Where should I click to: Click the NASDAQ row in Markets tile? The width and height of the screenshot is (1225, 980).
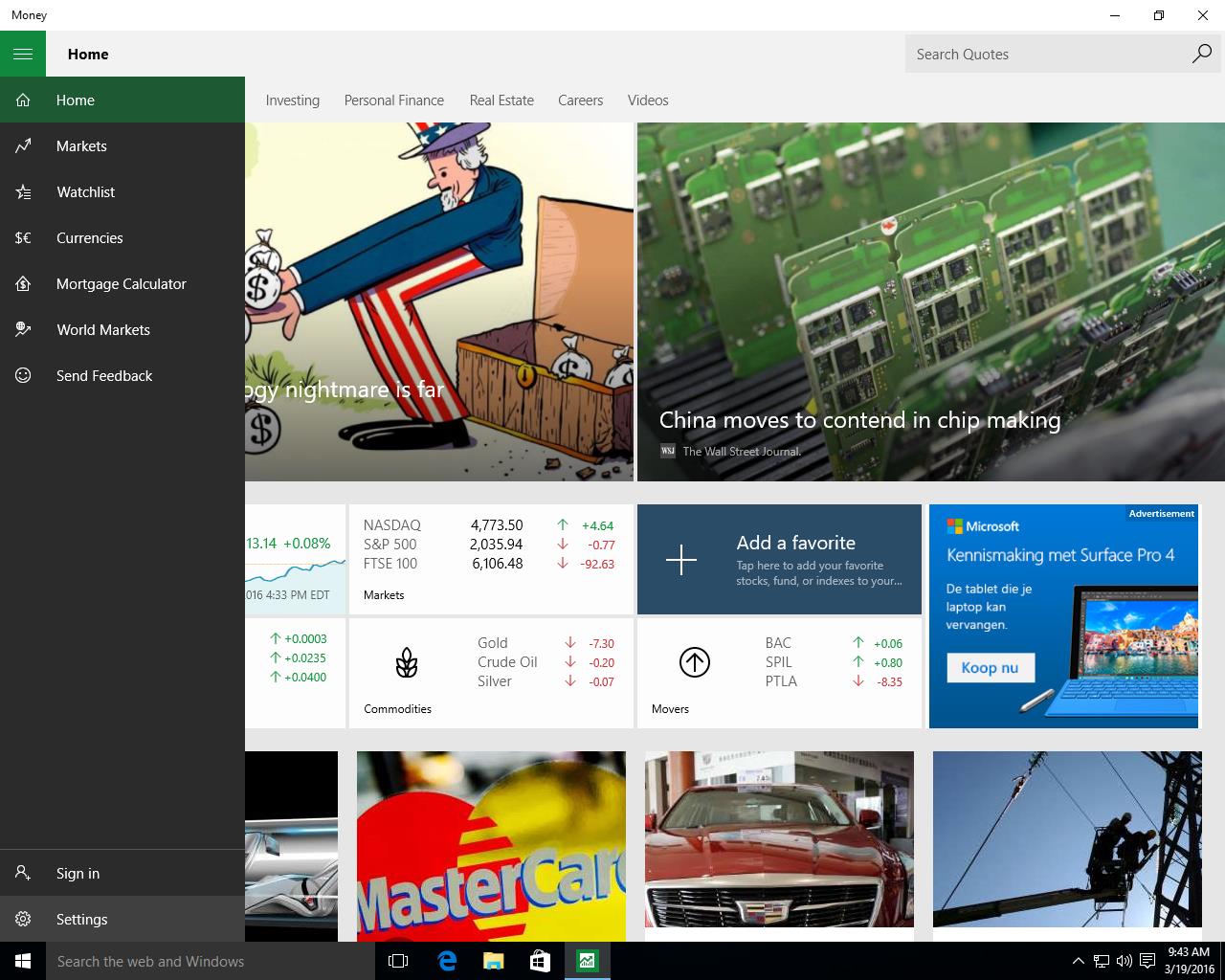489,524
